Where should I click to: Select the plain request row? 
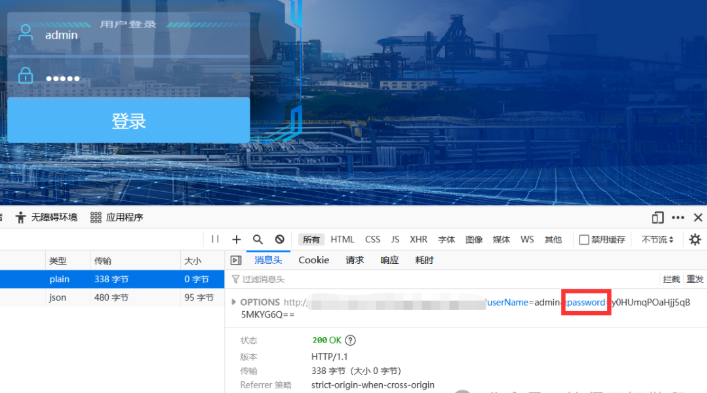click(112, 279)
